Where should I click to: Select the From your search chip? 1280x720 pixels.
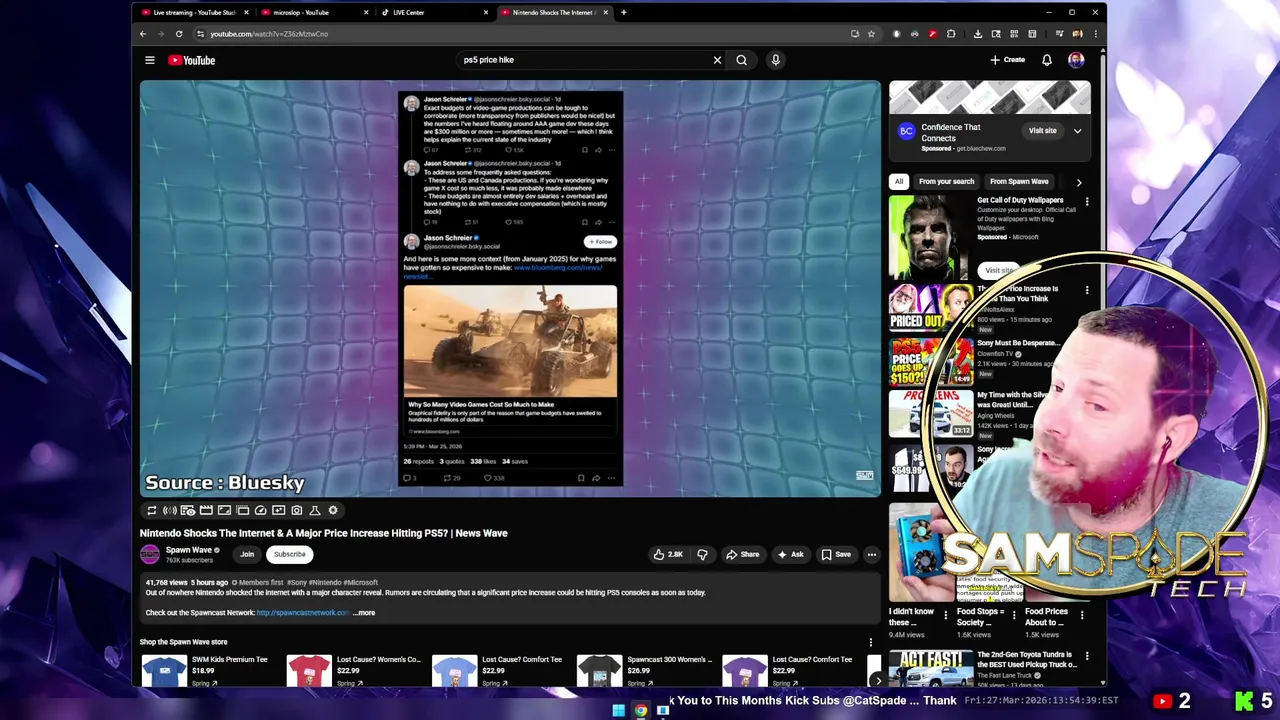pyautogui.click(x=946, y=181)
